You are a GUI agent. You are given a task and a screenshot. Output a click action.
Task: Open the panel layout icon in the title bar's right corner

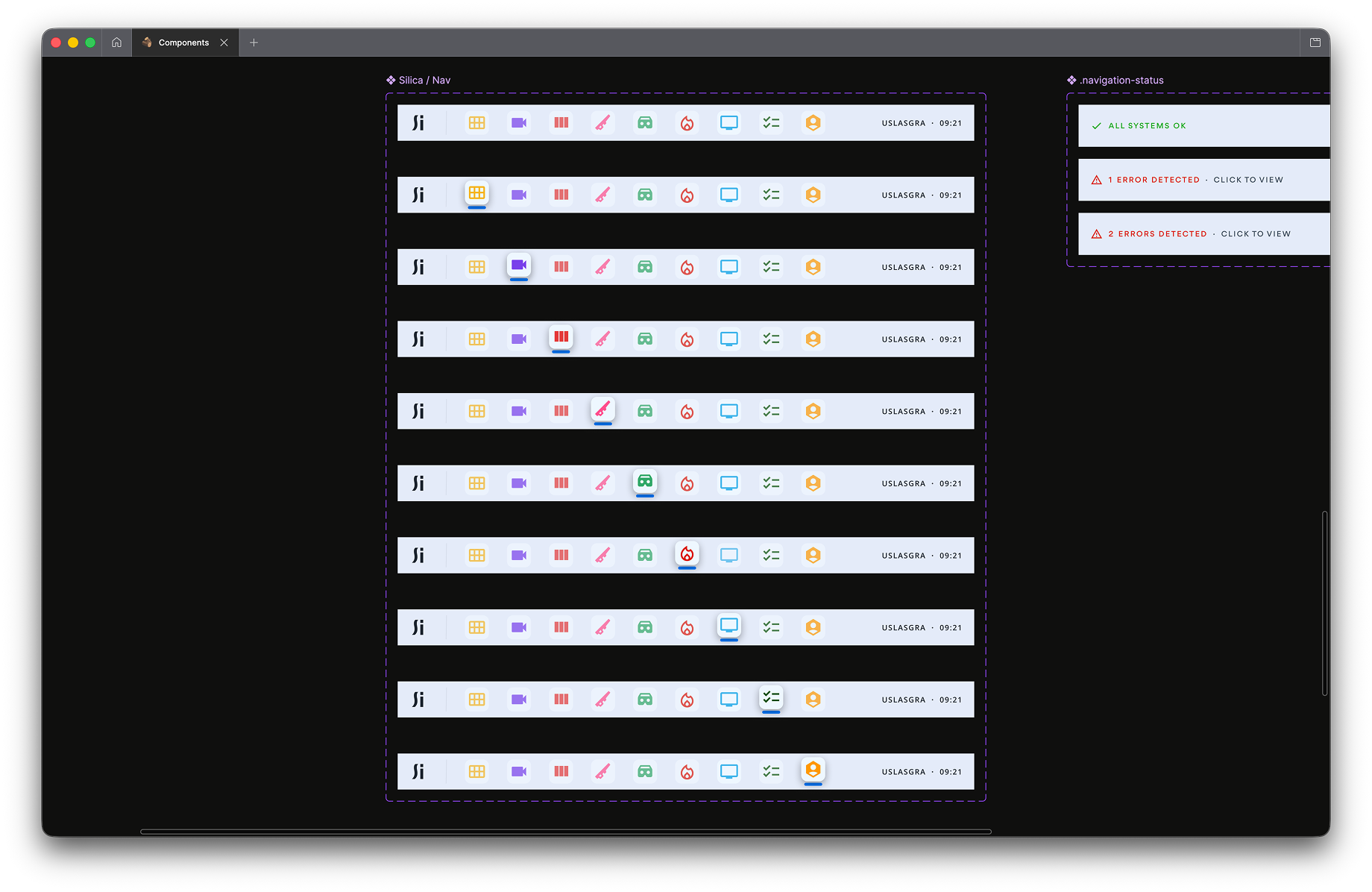[x=1315, y=43]
